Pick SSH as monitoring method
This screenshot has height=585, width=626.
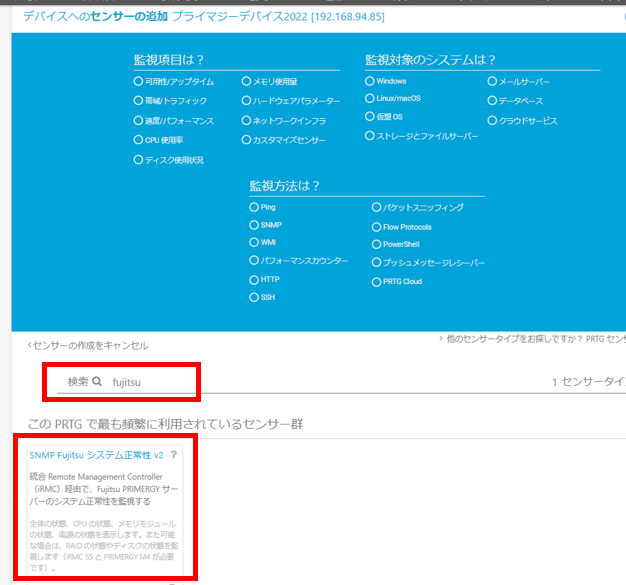coord(254,297)
